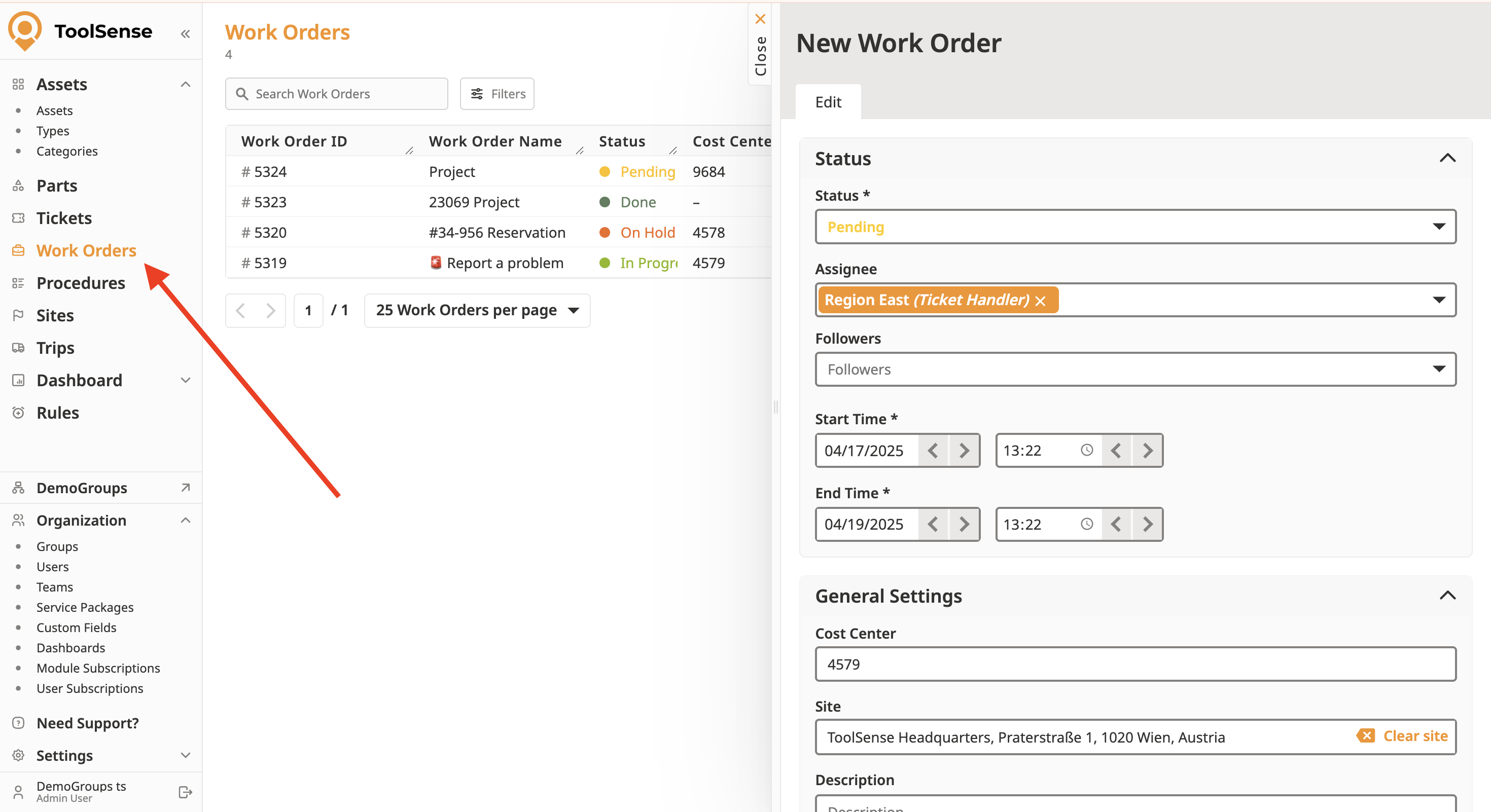Step End Time date back one day
1491x812 pixels.
pyautogui.click(x=933, y=524)
